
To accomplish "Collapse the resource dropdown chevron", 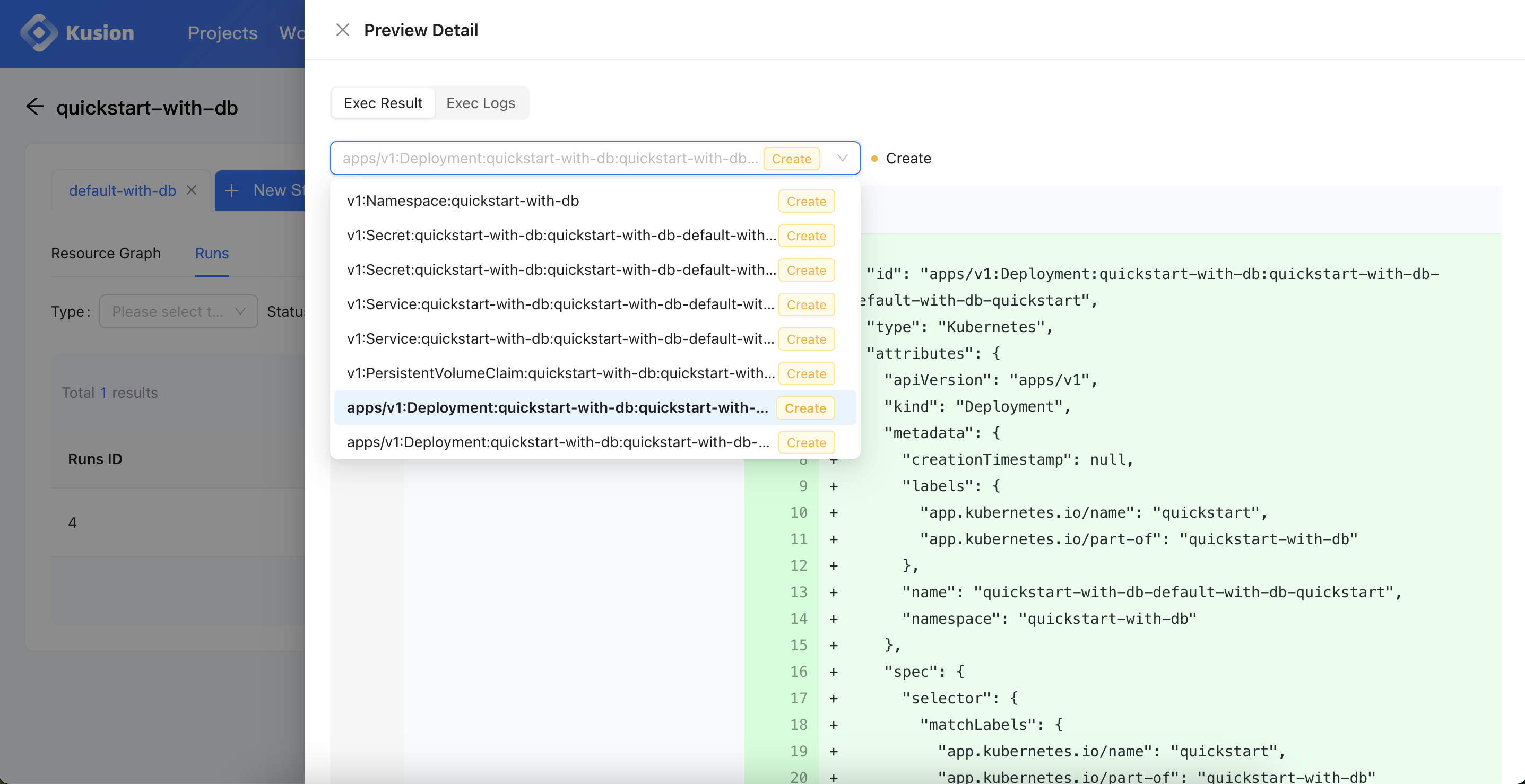I will [x=842, y=158].
